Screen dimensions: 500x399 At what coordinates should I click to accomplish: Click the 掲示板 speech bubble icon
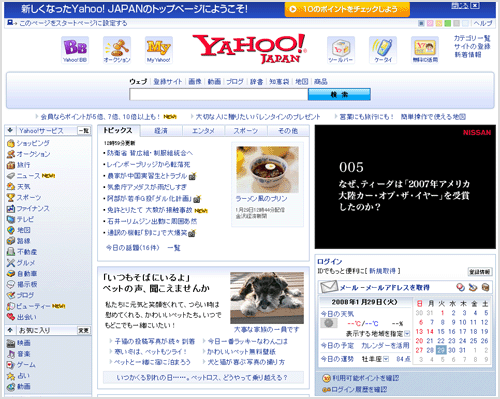click(11, 284)
